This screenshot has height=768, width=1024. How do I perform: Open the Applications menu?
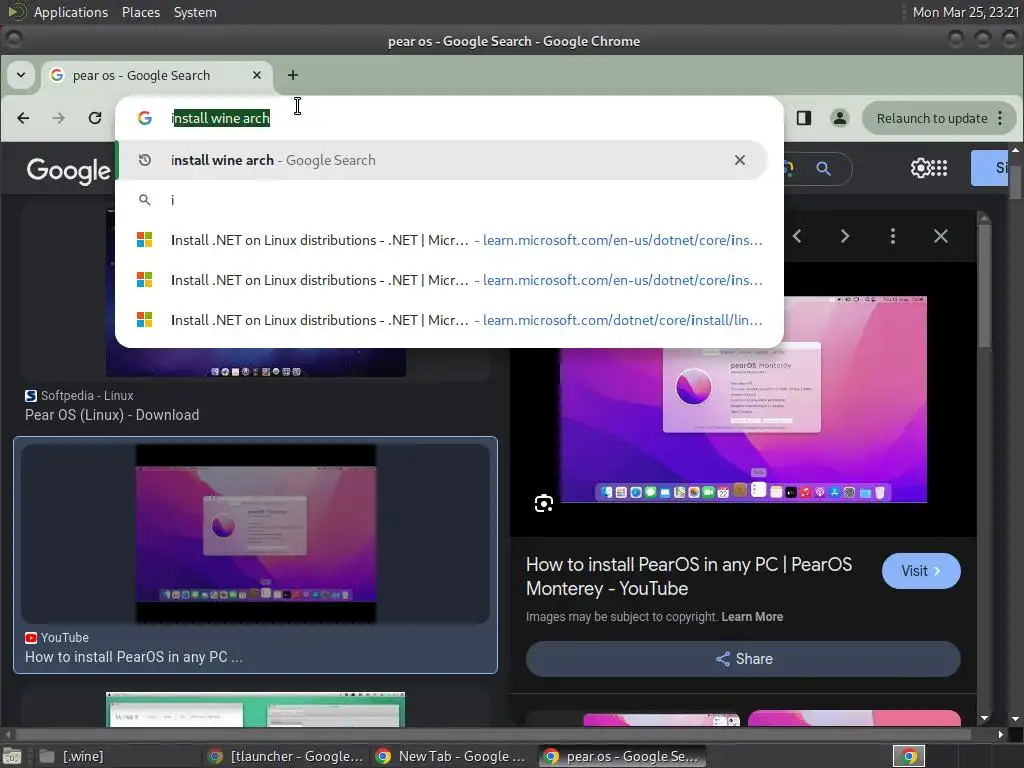(70, 12)
